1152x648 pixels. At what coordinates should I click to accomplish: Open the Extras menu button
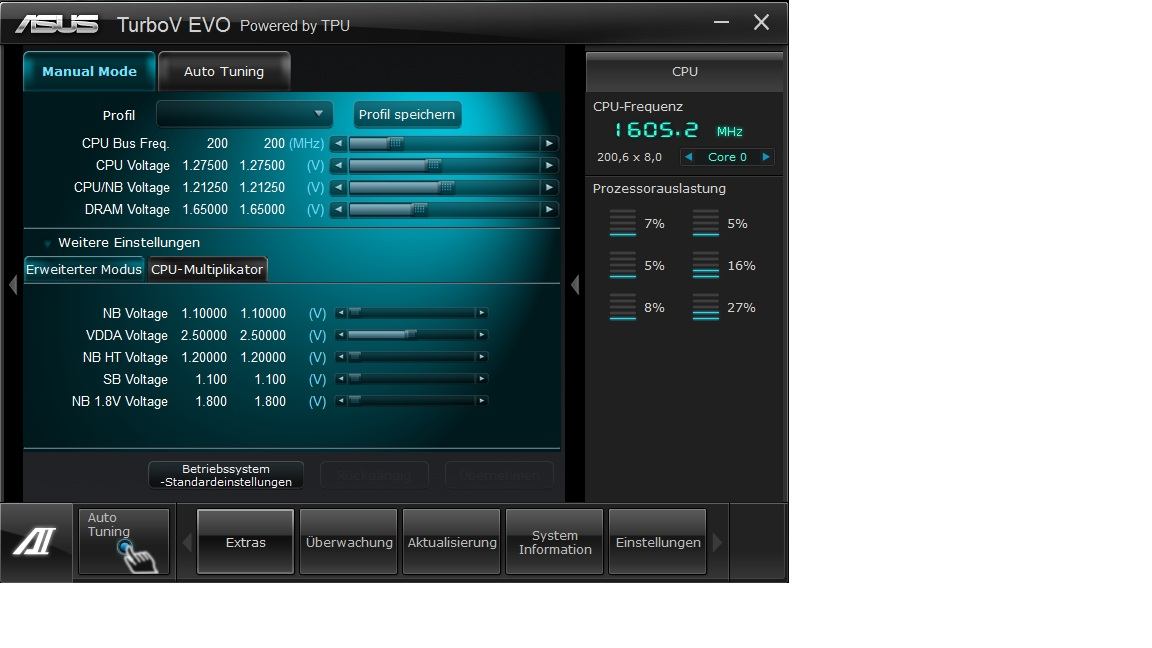(x=245, y=541)
